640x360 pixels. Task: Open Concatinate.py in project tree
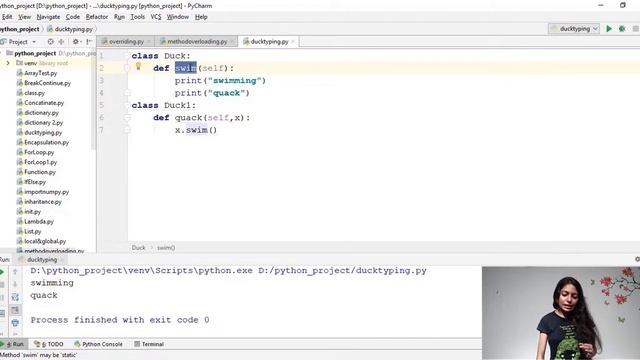(40, 103)
